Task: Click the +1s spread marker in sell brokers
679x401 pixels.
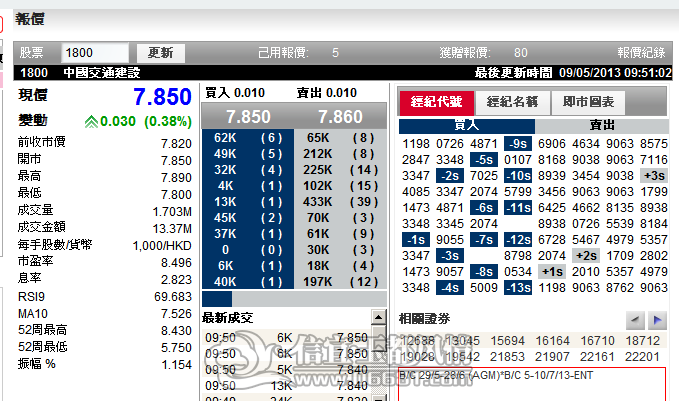Action: tap(552, 272)
